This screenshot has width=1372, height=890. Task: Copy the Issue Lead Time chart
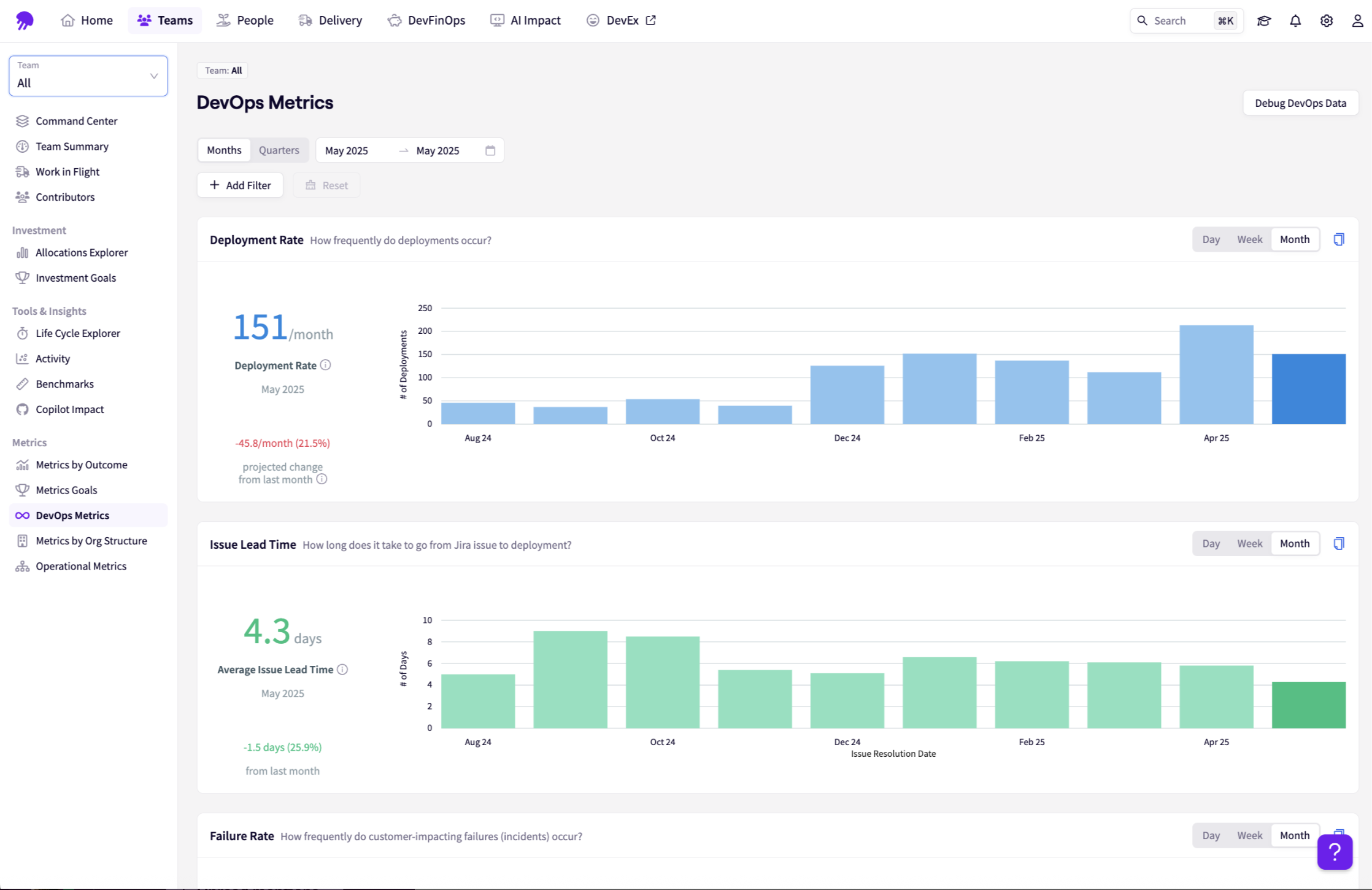coord(1339,543)
